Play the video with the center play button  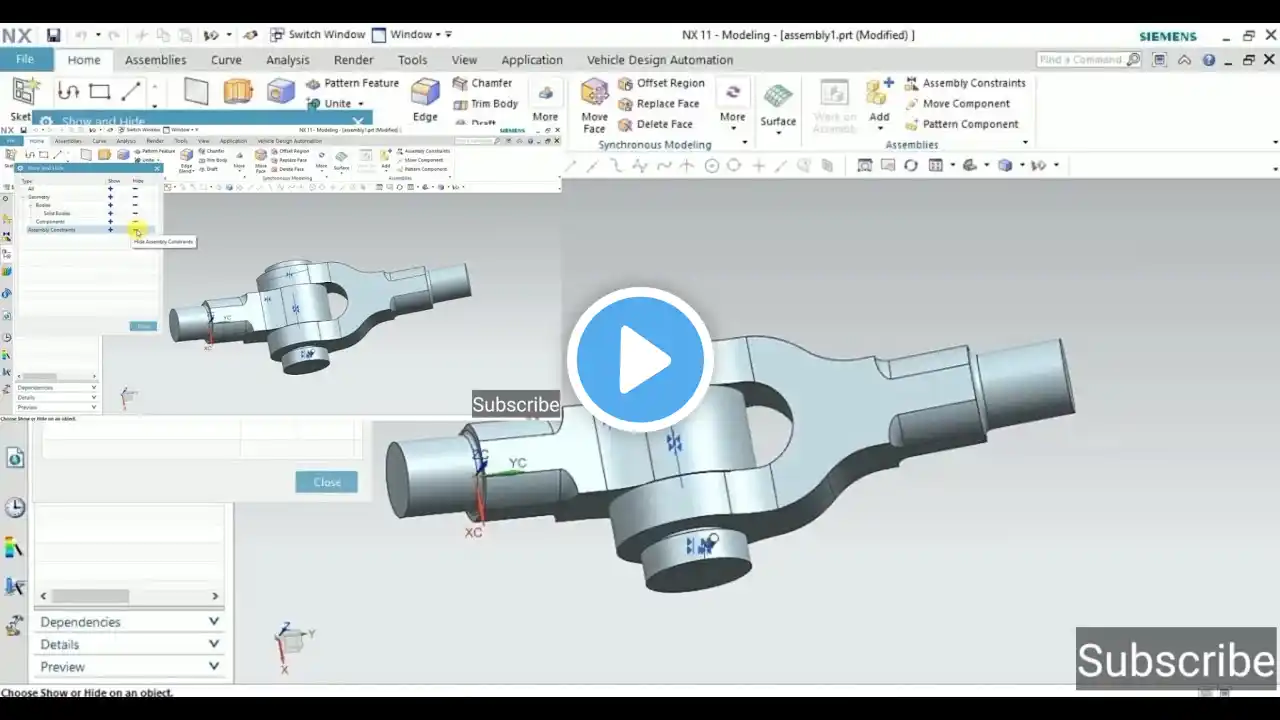(640, 360)
